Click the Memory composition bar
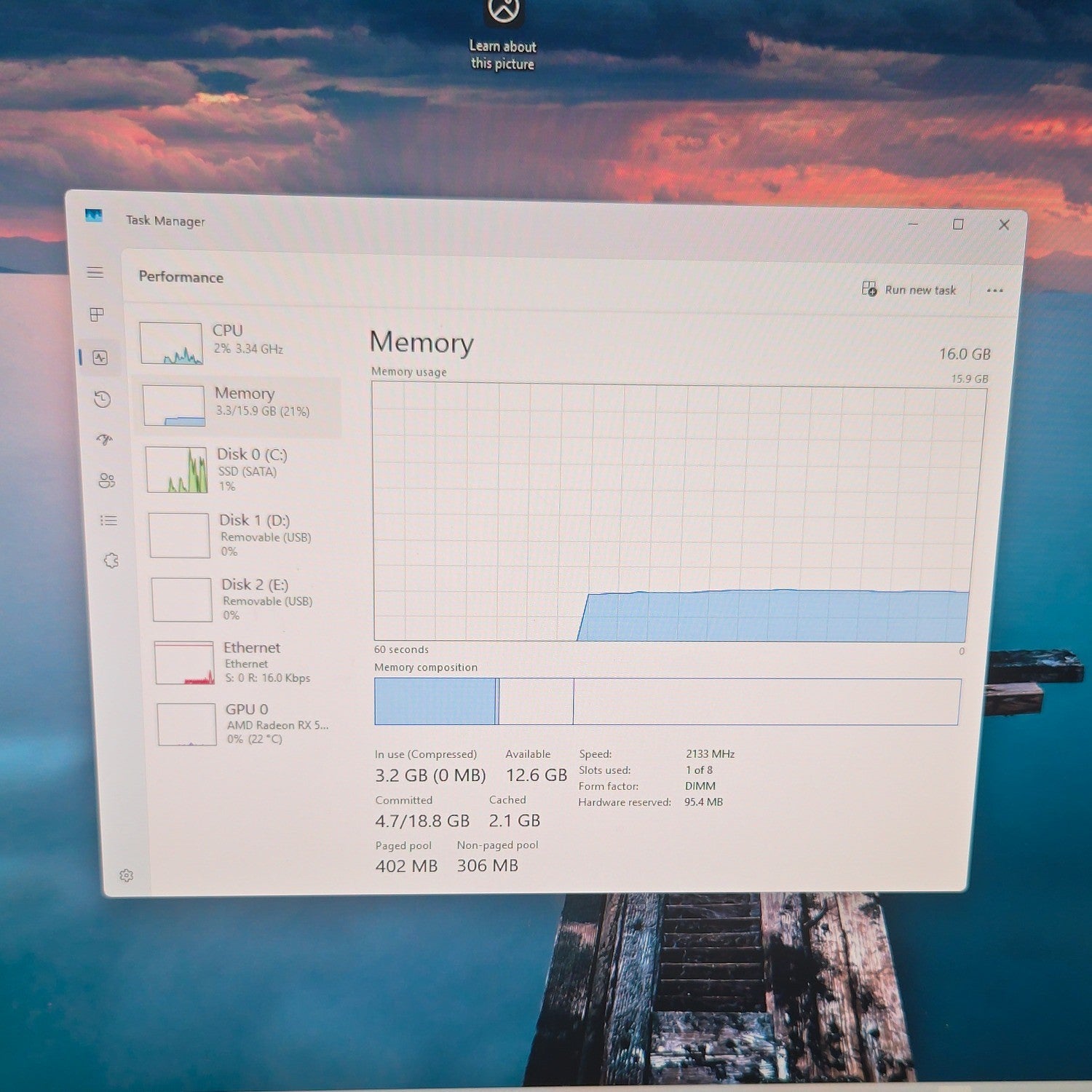 (x=667, y=702)
